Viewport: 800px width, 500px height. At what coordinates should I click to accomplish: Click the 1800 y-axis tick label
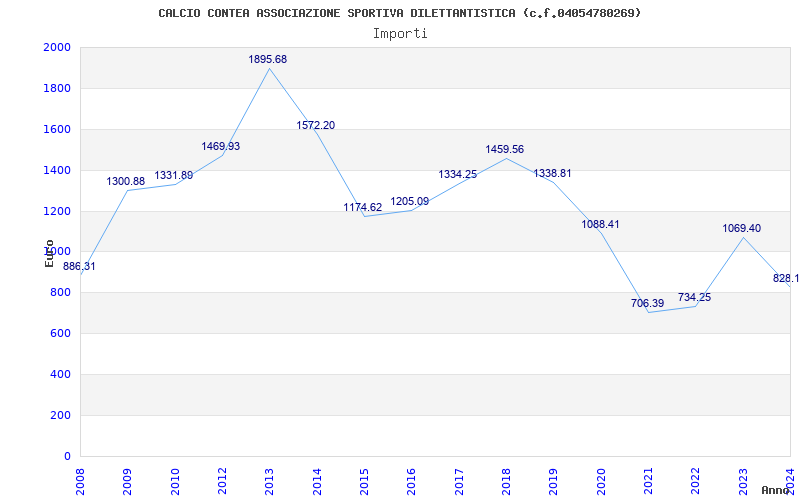57,88
